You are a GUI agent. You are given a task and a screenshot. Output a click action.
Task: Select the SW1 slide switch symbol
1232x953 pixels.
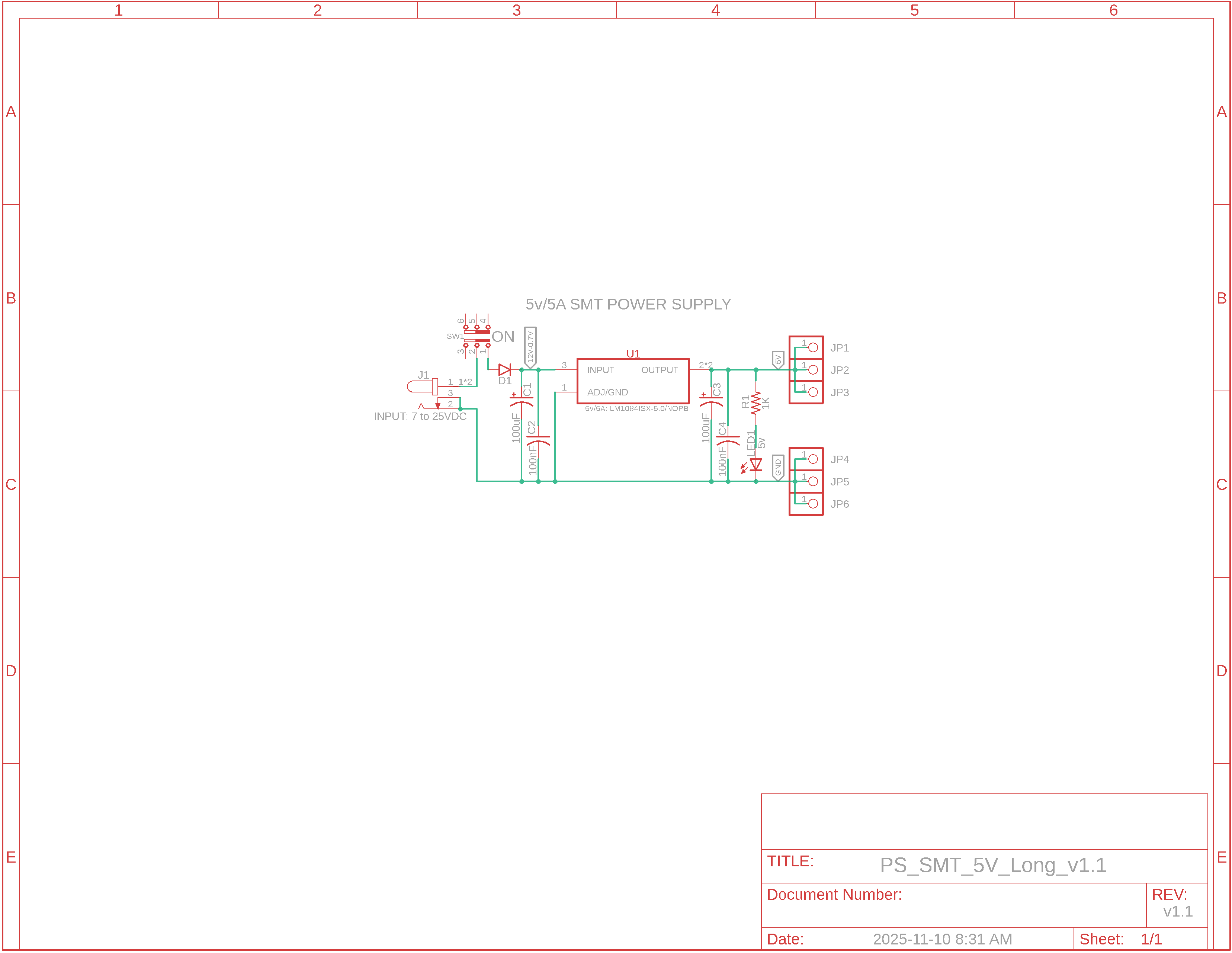pyautogui.click(x=477, y=336)
